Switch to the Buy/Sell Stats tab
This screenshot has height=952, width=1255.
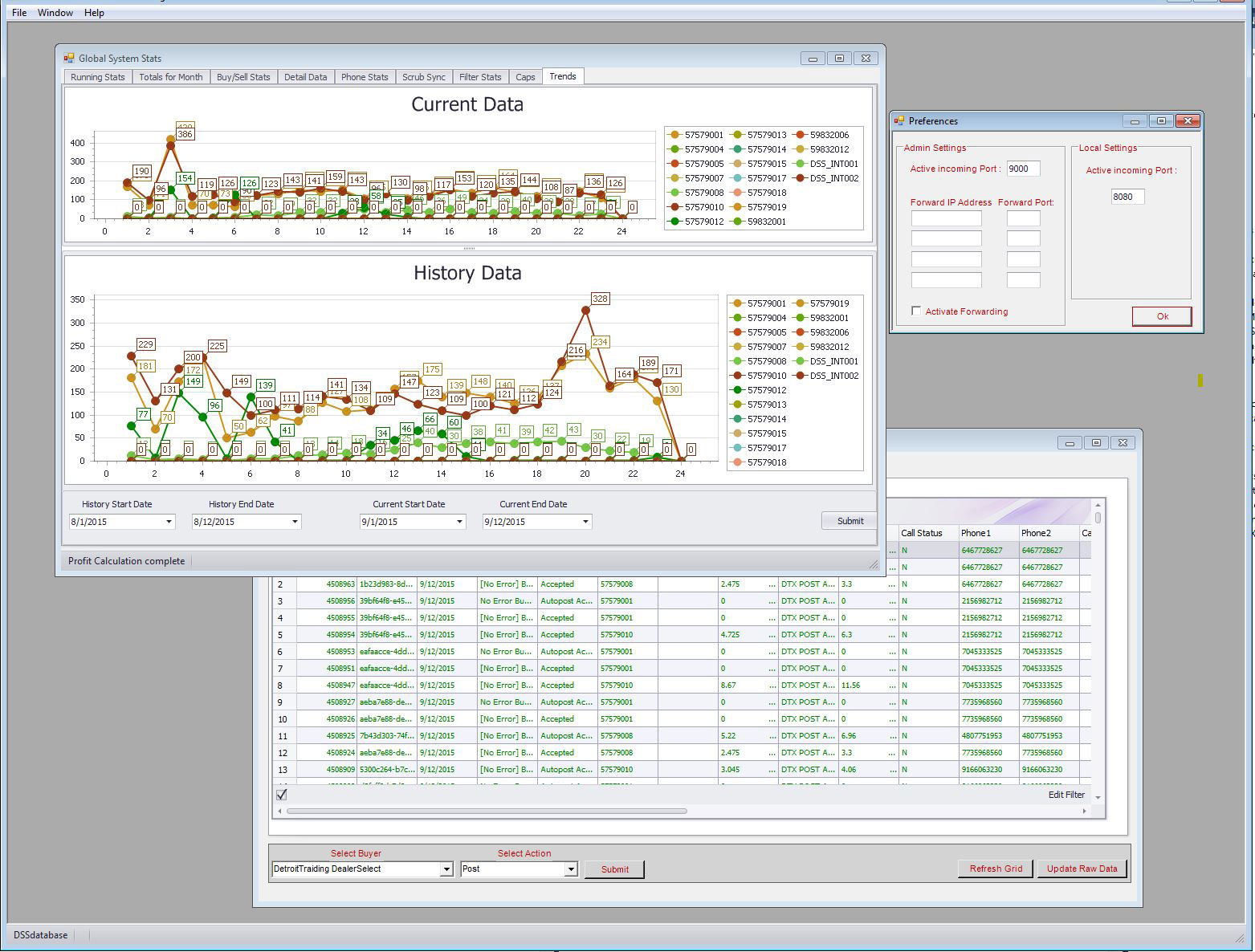point(243,77)
